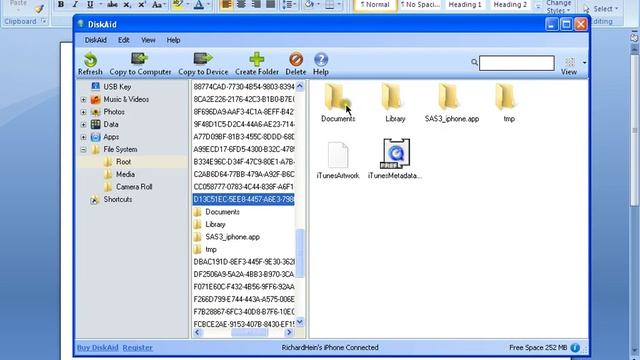Click the Buy DiskAid link
This screenshot has width=640, height=360.
tap(98, 347)
